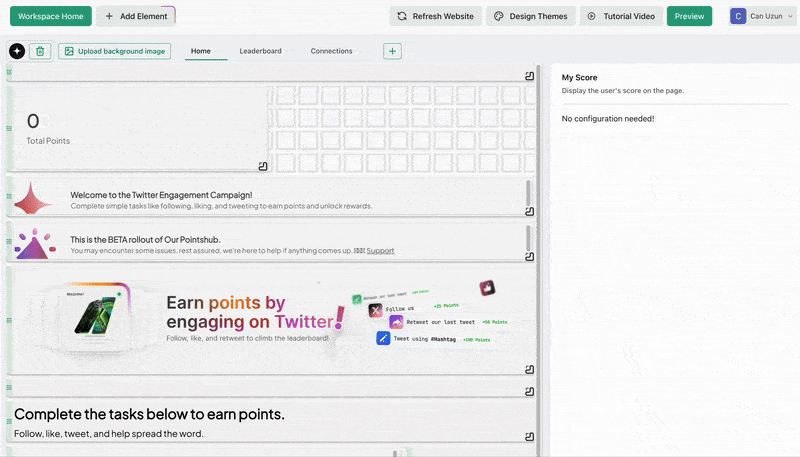Image resolution: width=800 pixels, height=457 pixels.
Task: Open the Can Uzun account dropdown
Action: pos(763,16)
